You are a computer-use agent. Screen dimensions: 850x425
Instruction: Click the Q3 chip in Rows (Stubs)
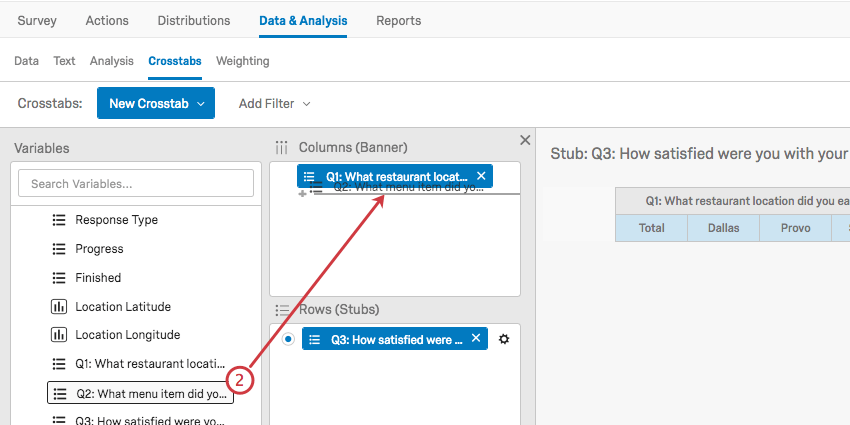[395, 339]
